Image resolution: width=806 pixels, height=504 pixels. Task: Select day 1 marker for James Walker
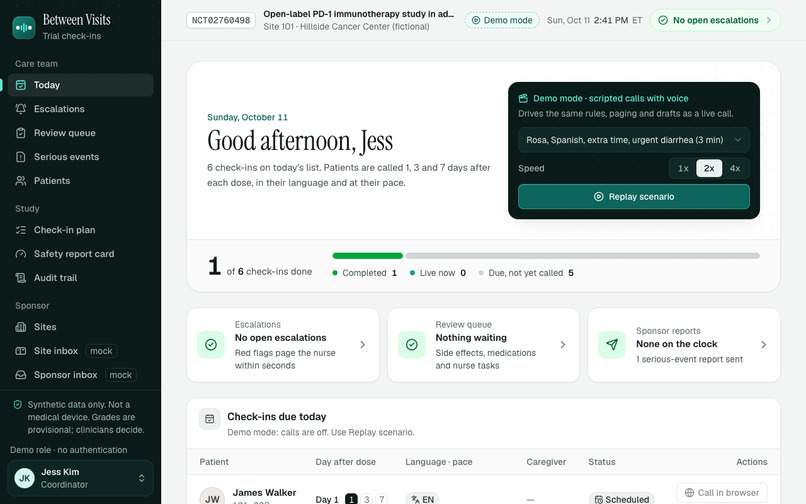coord(351,499)
